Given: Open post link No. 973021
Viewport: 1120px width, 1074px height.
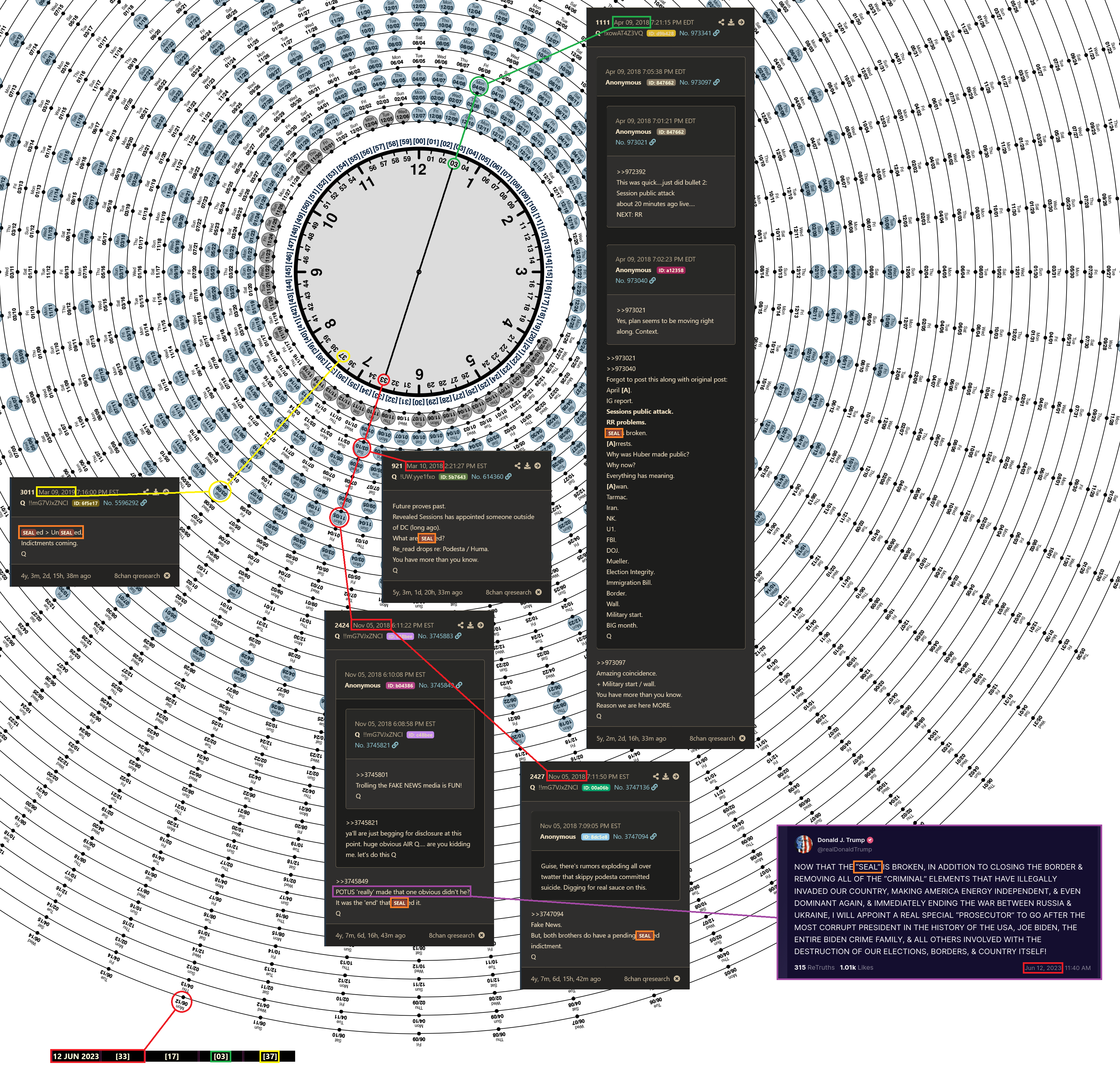Looking at the screenshot, I should point(631,142).
